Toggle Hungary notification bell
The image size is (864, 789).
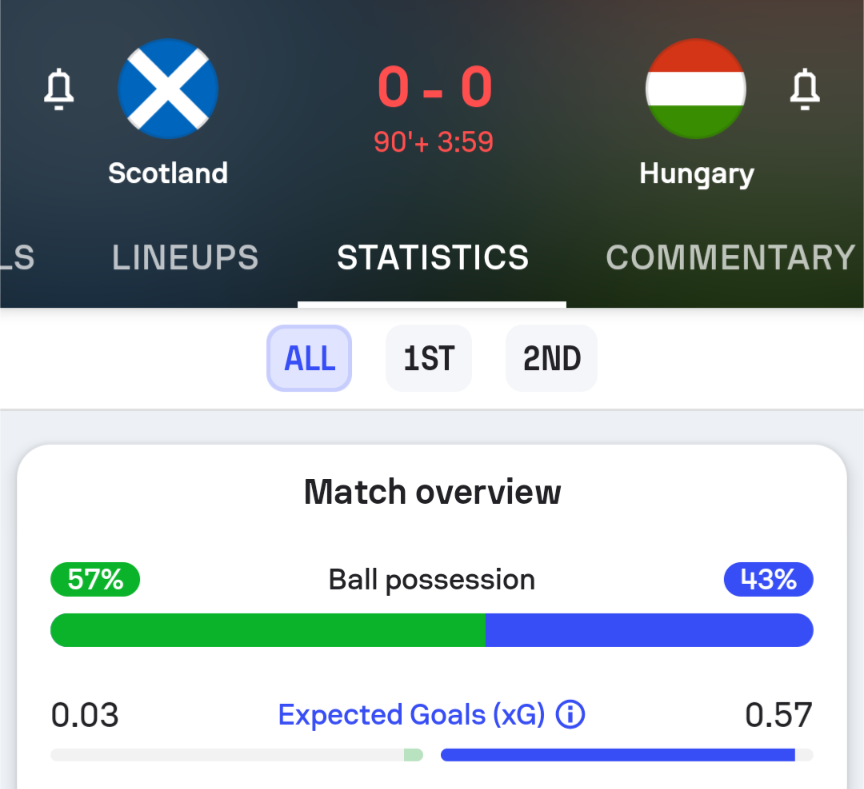pyautogui.click(x=804, y=89)
